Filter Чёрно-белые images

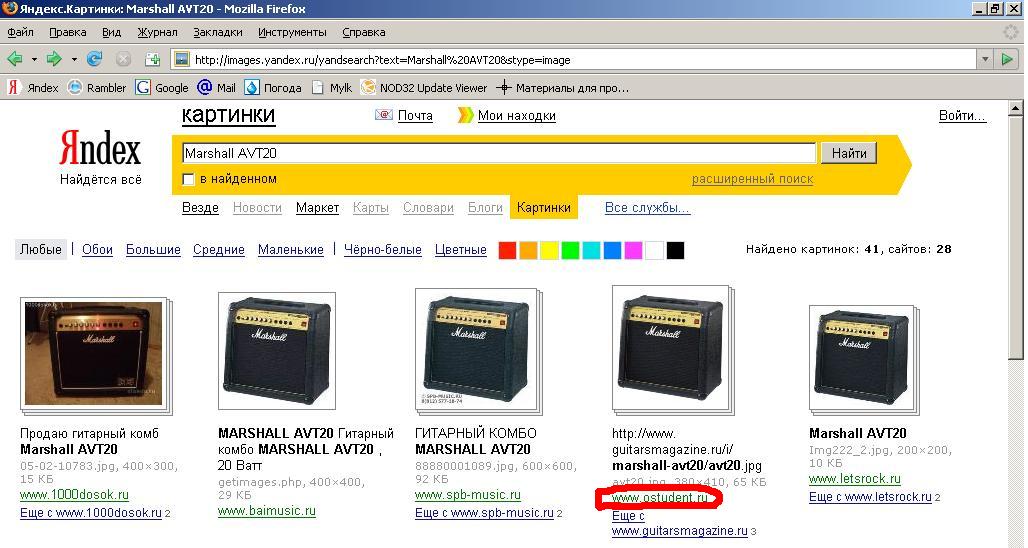[x=383, y=249]
